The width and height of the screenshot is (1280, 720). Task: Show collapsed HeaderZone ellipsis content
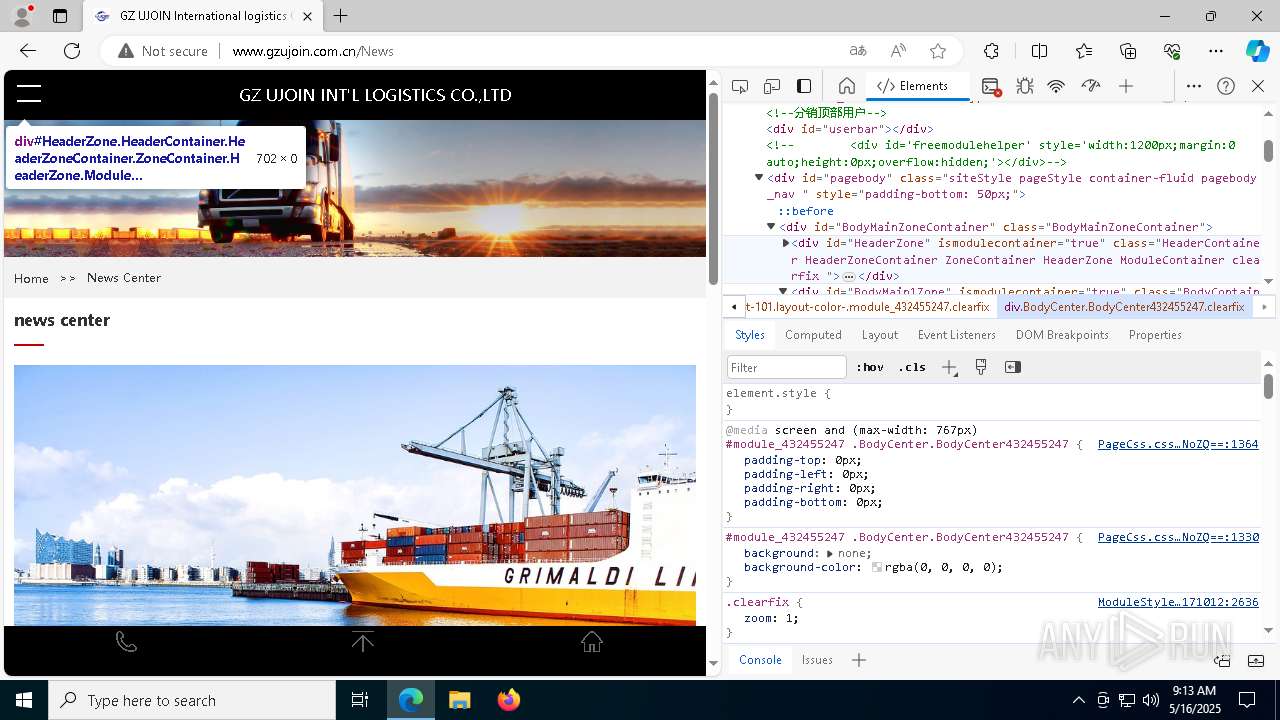click(x=848, y=276)
